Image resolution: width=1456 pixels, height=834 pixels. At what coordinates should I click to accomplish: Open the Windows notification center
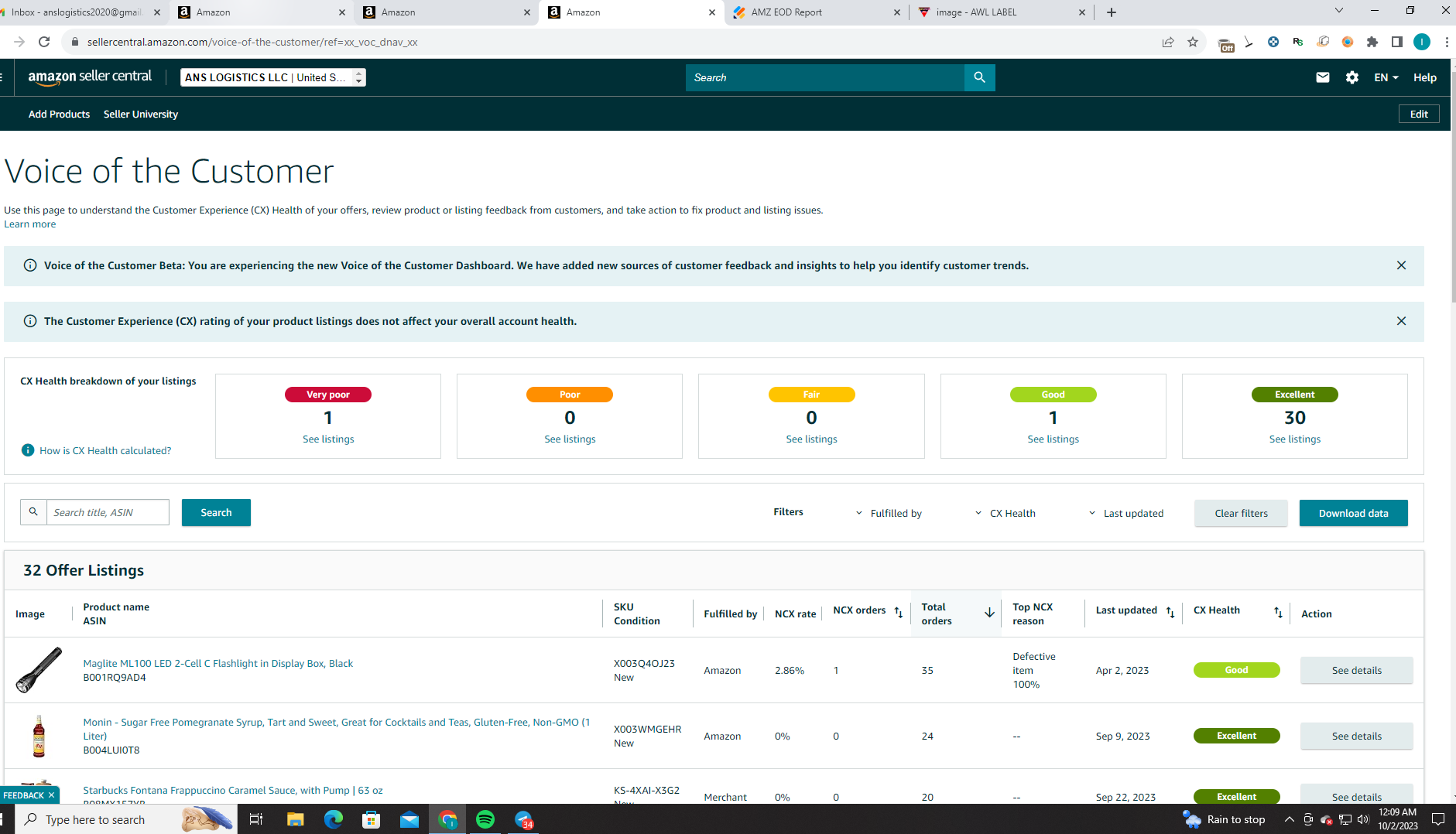1438,819
